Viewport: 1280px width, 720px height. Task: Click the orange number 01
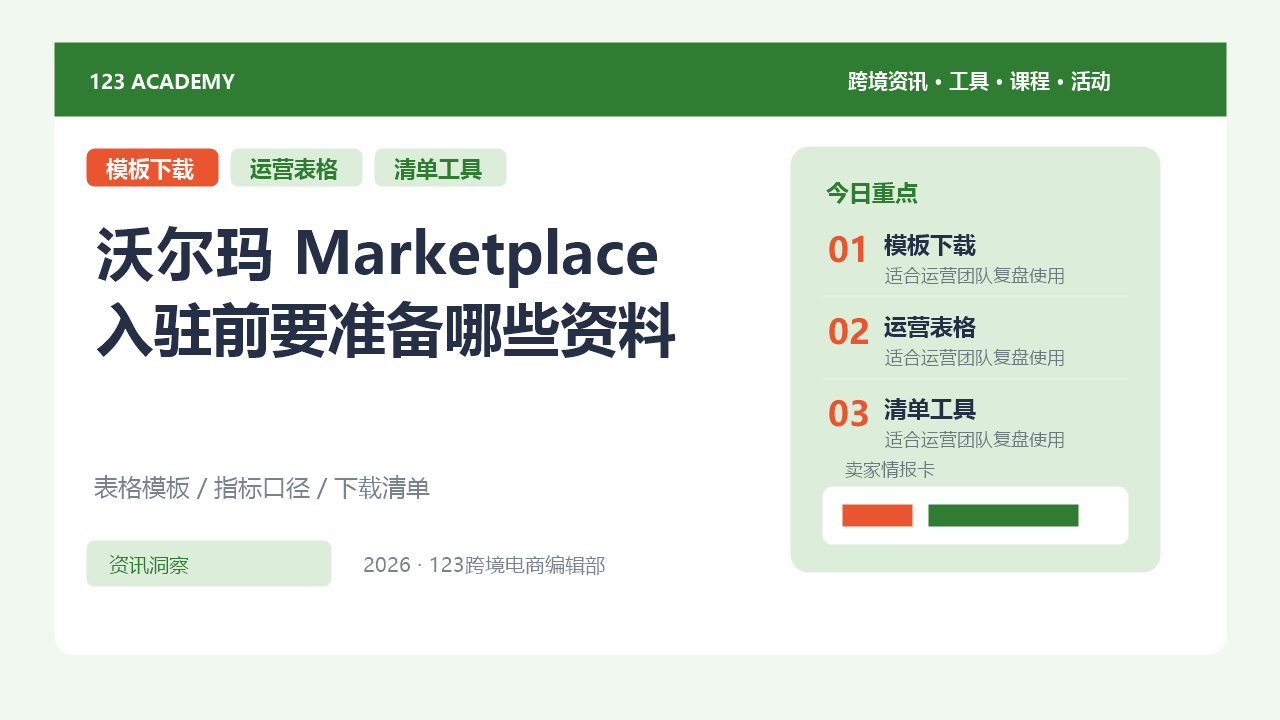(848, 250)
